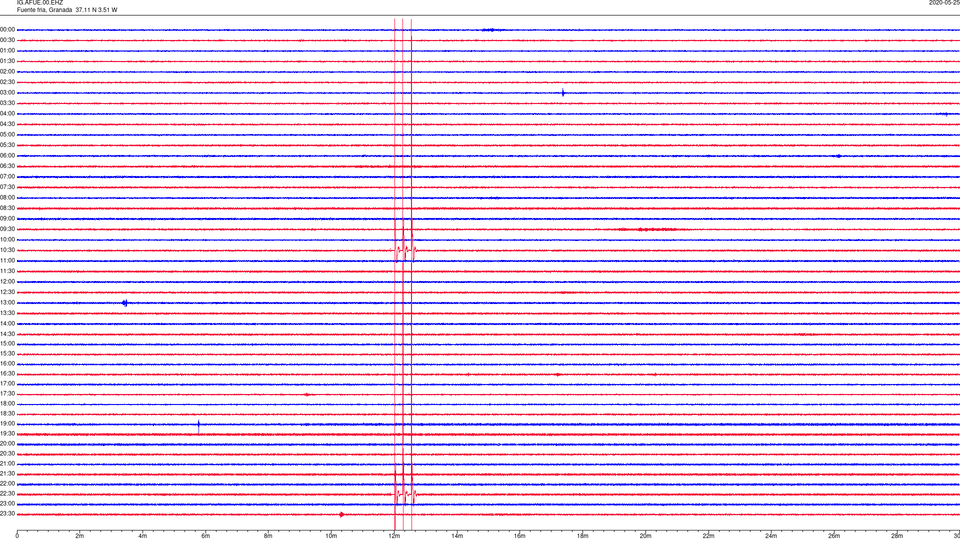This screenshot has height=540, width=960.
Task: Select the 13:30 row label
Action: [7, 313]
